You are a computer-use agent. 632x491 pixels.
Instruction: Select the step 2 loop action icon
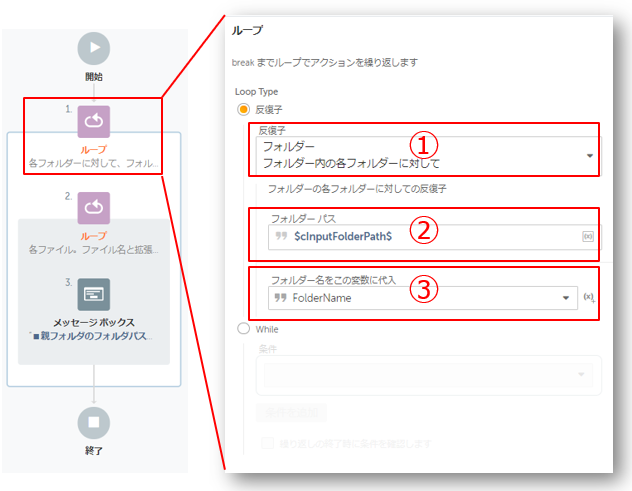coord(94,208)
